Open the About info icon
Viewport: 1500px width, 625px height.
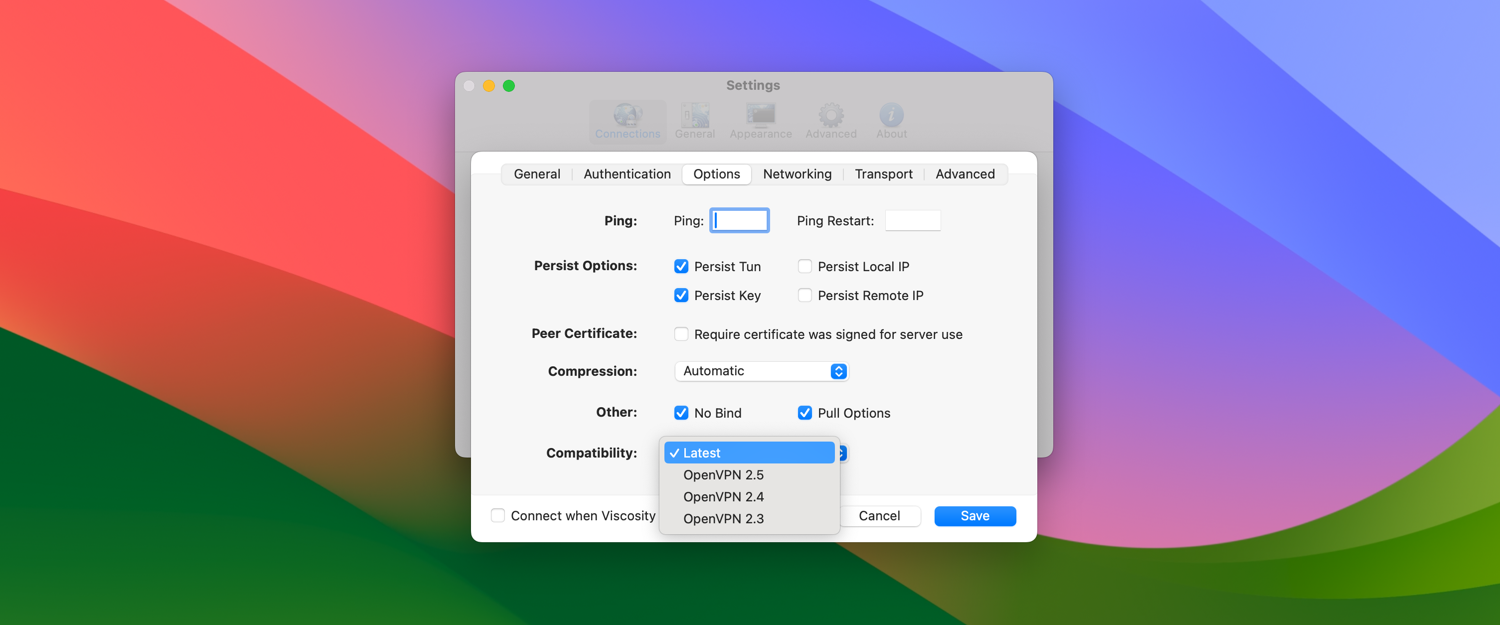pos(891,120)
